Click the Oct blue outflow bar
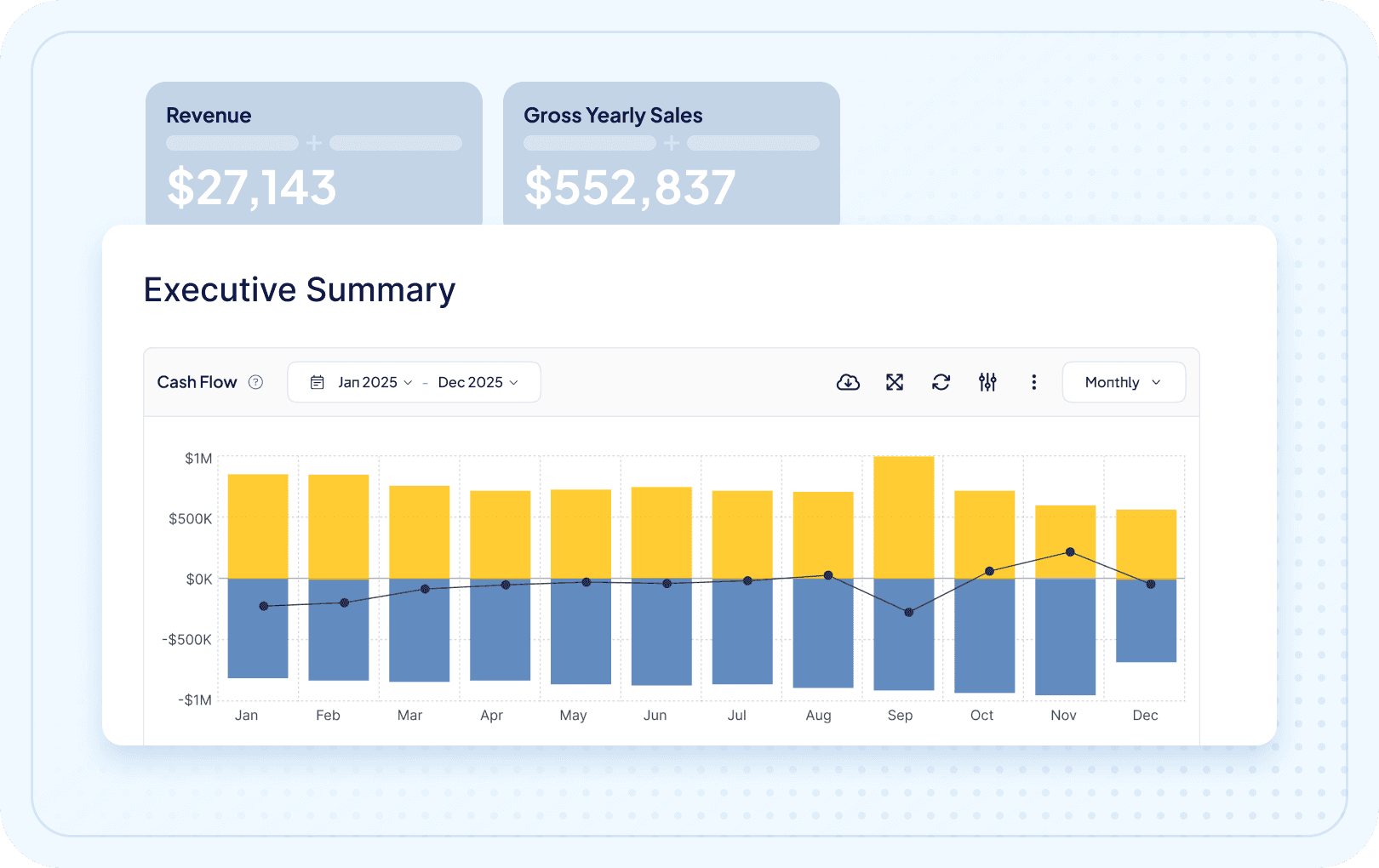Screen dimensions: 1379x868 pyautogui.click(x=985, y=636)
